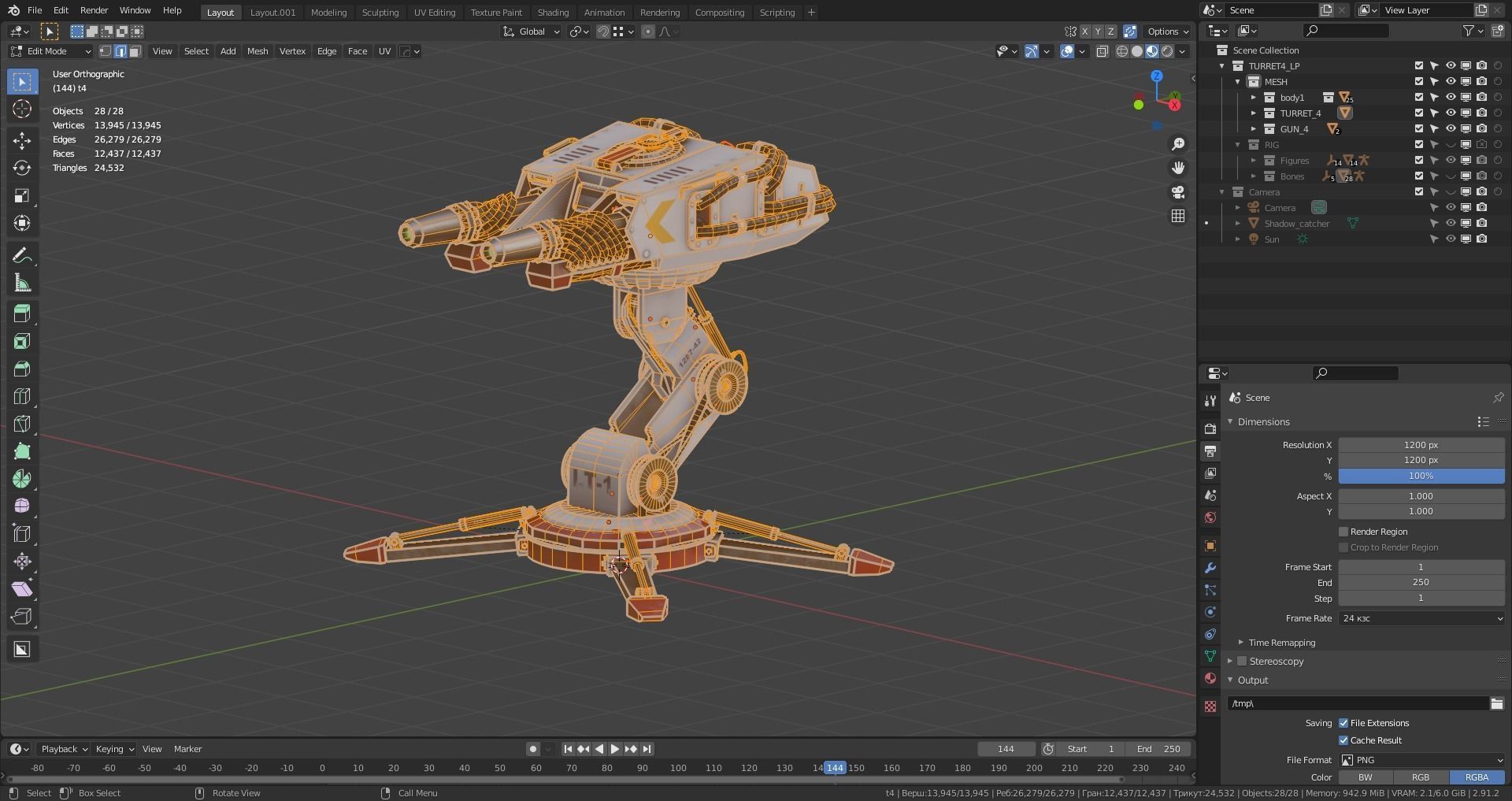Select the Cursor tool in the toolbar
Image resolution: width=1512 pixels, height=801 pixels.
[22, 109]
